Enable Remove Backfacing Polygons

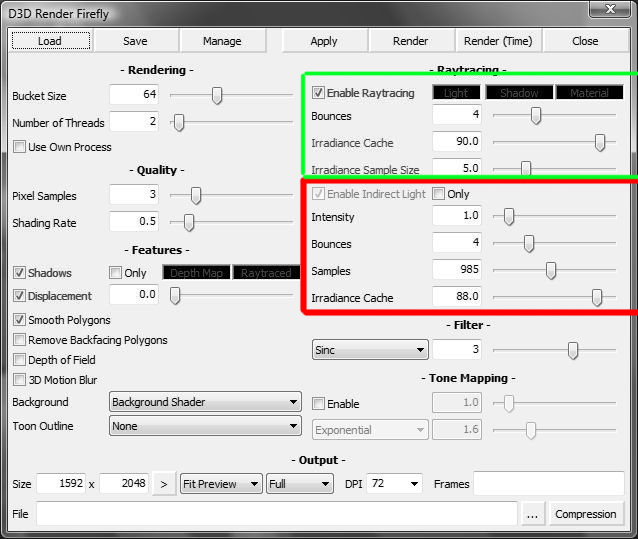point(19,340)
